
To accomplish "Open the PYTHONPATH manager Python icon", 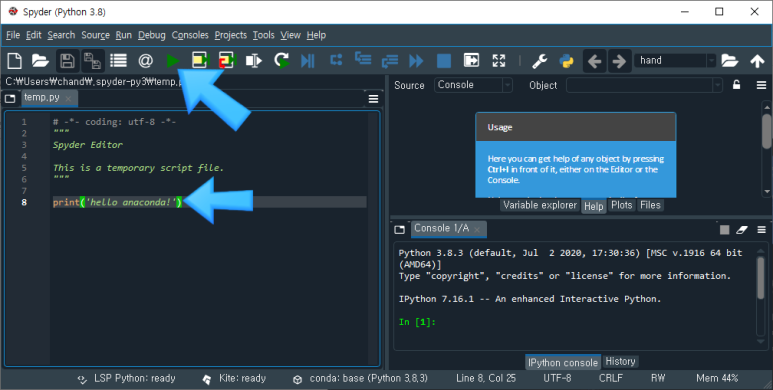I will (x=566, y=61).
